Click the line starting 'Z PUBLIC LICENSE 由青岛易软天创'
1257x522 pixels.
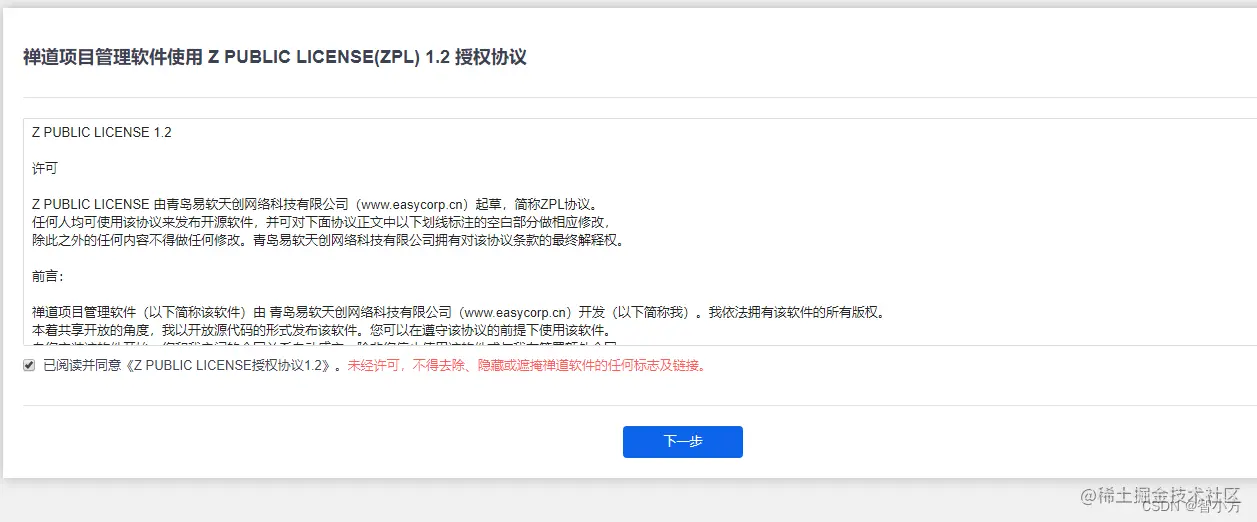click(314, 205)
